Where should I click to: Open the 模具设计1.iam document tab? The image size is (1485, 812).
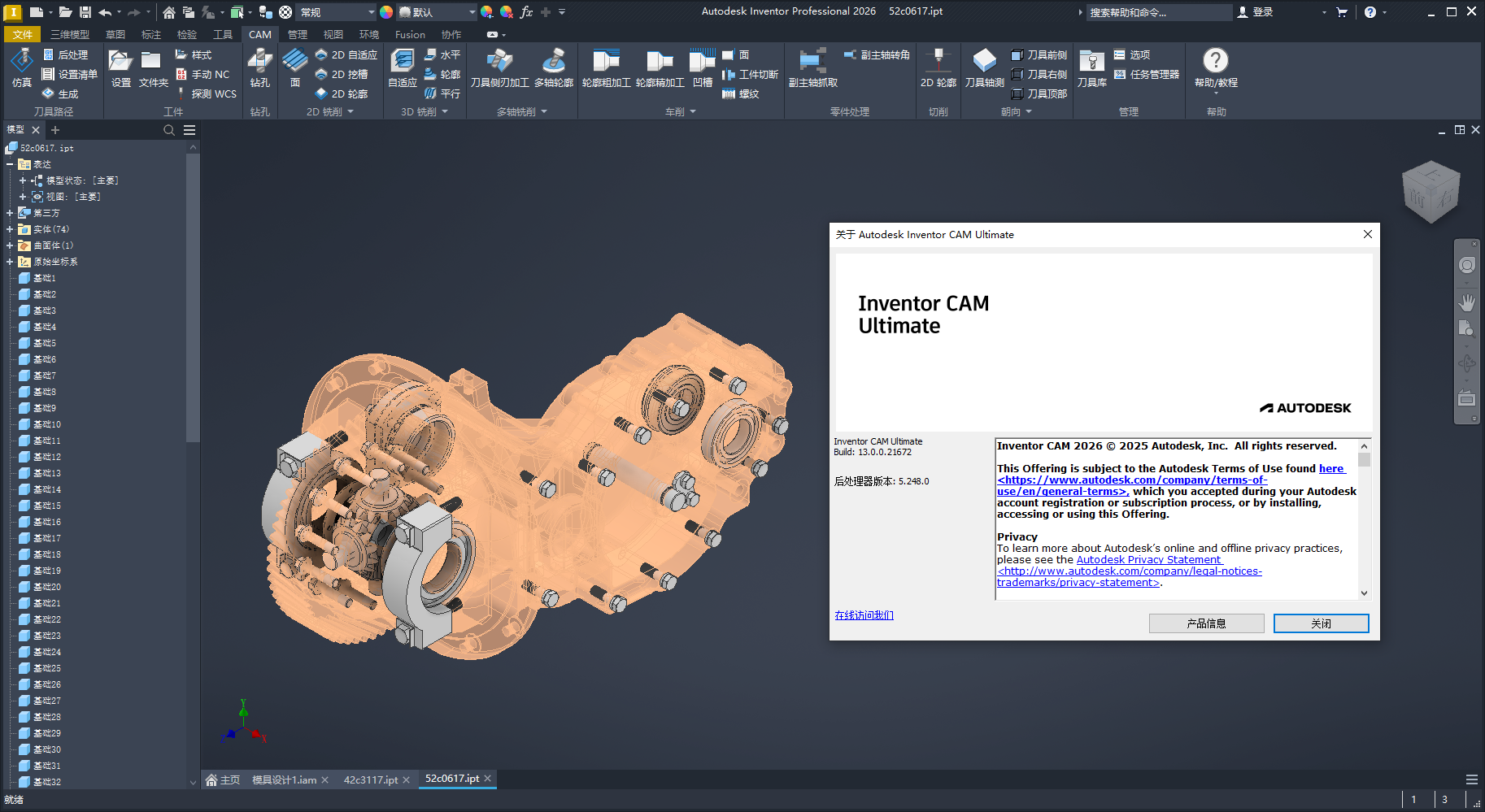click(x=284, y=780)
